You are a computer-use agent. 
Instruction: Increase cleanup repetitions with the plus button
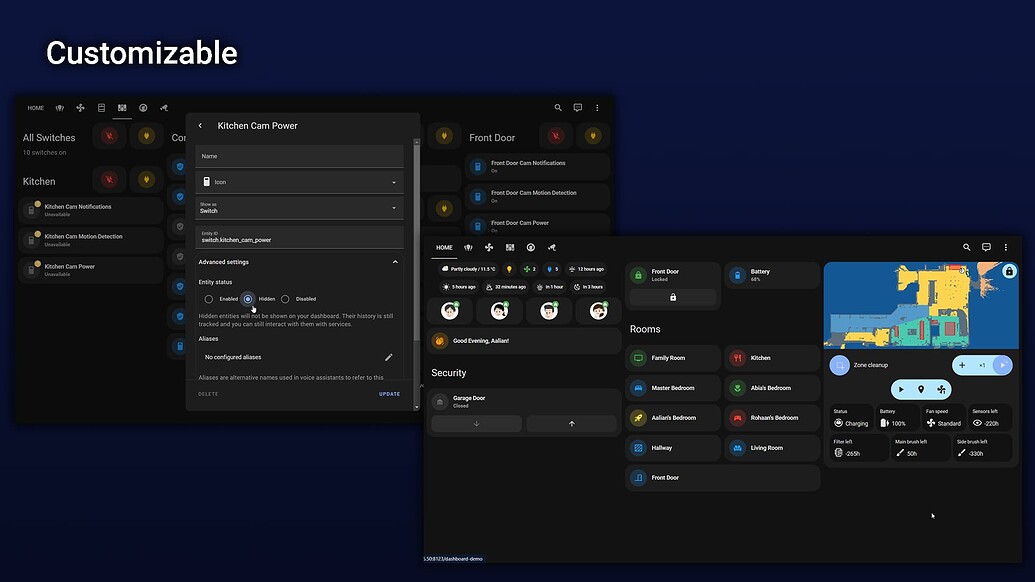tap(962, 365)
